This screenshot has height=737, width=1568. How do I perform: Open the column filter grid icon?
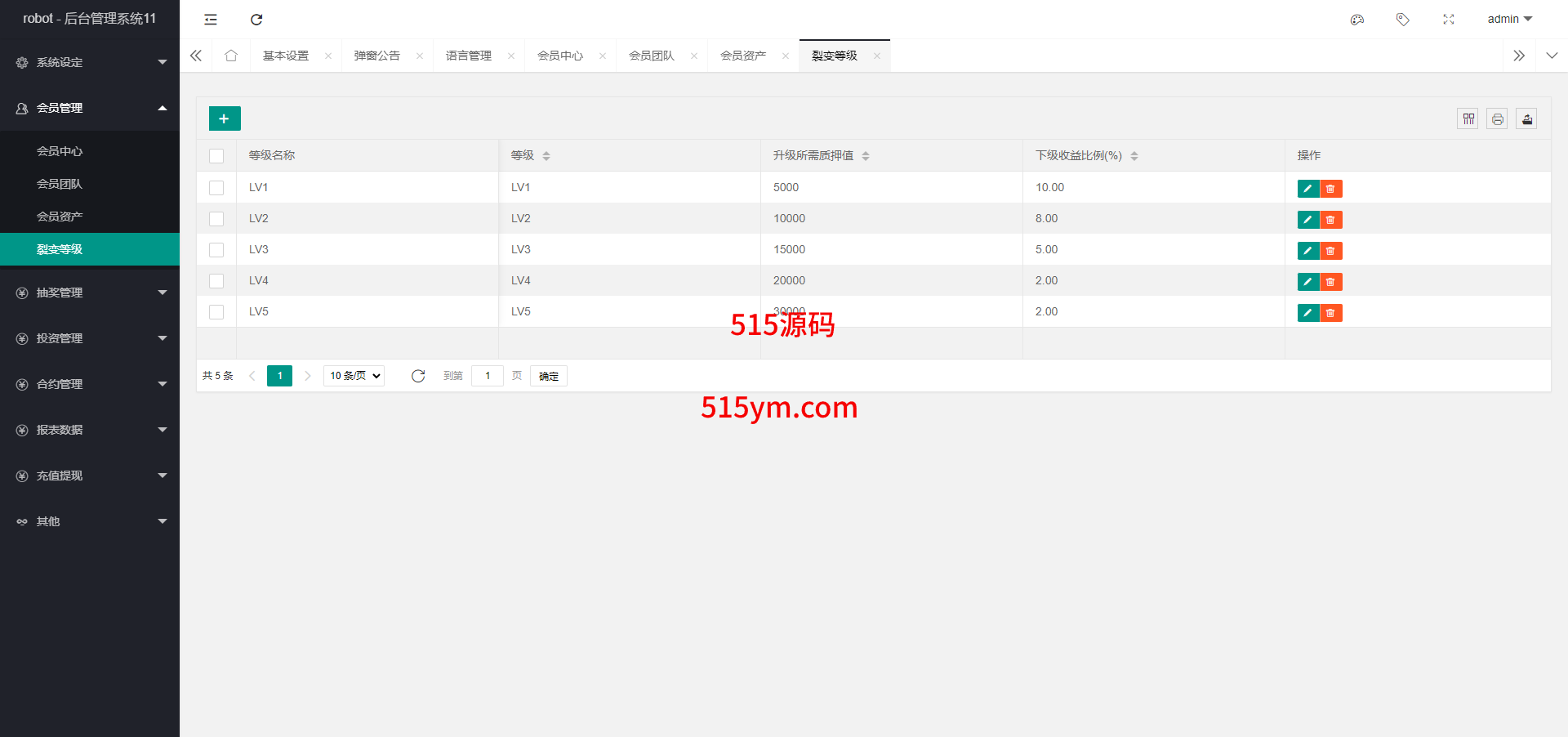(x=1468, y=119)
